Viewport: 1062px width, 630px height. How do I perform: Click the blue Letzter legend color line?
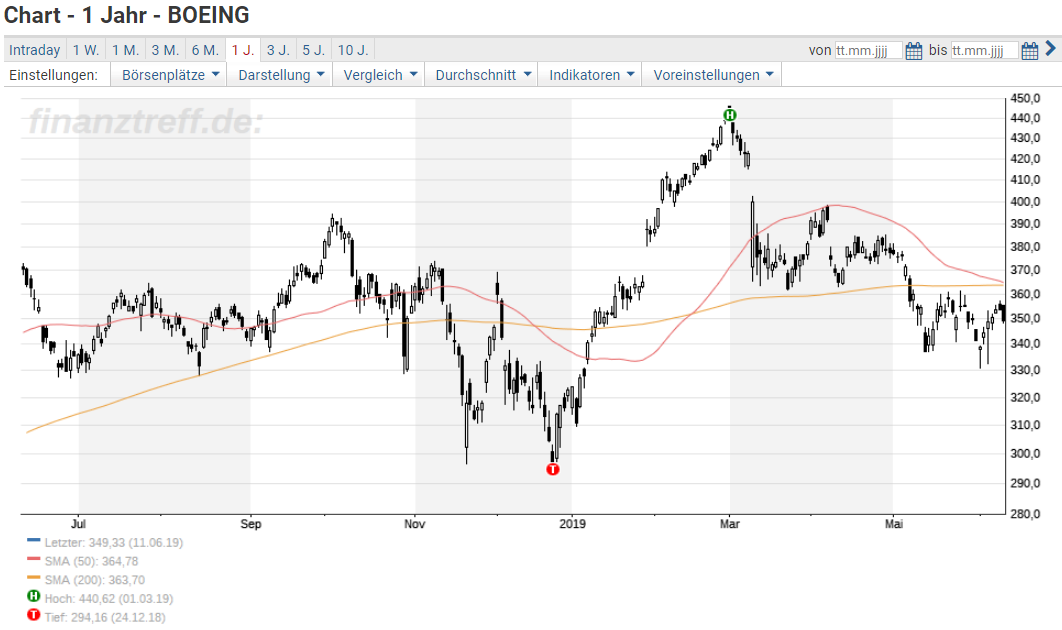click(33, 540)
